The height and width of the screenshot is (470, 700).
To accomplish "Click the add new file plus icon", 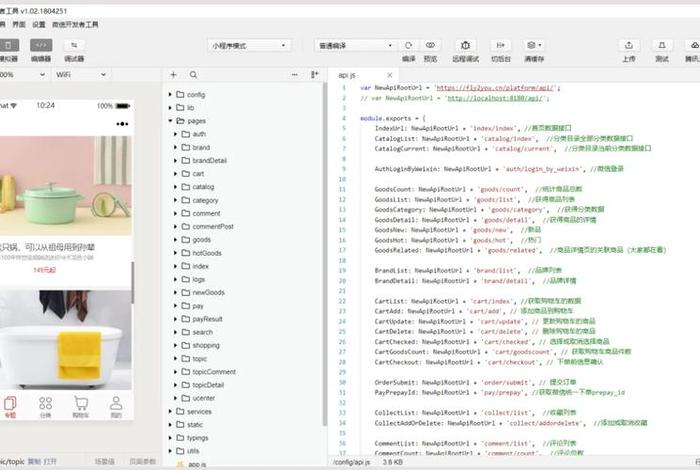I will tap(174, 75).
